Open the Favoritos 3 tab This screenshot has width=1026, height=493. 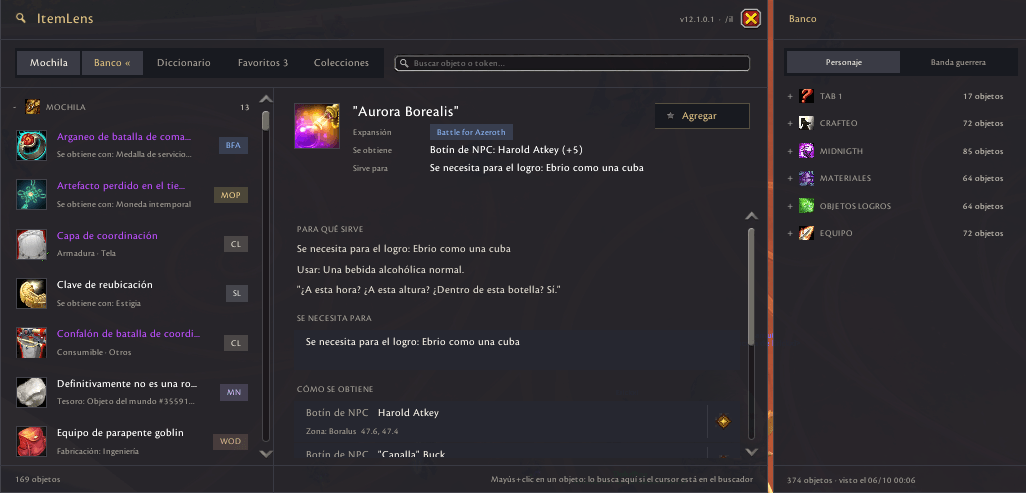pyautogui.click(x=263, y=63)
